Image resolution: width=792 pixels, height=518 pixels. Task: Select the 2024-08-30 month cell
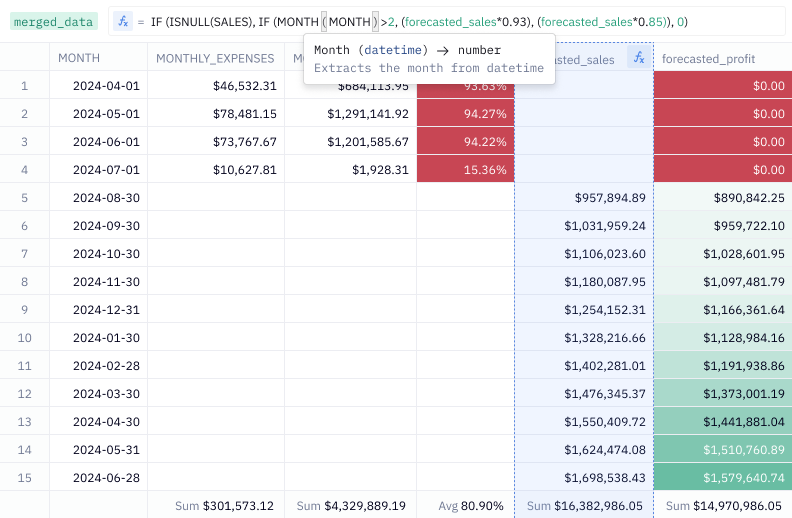[x=106, y=197]
